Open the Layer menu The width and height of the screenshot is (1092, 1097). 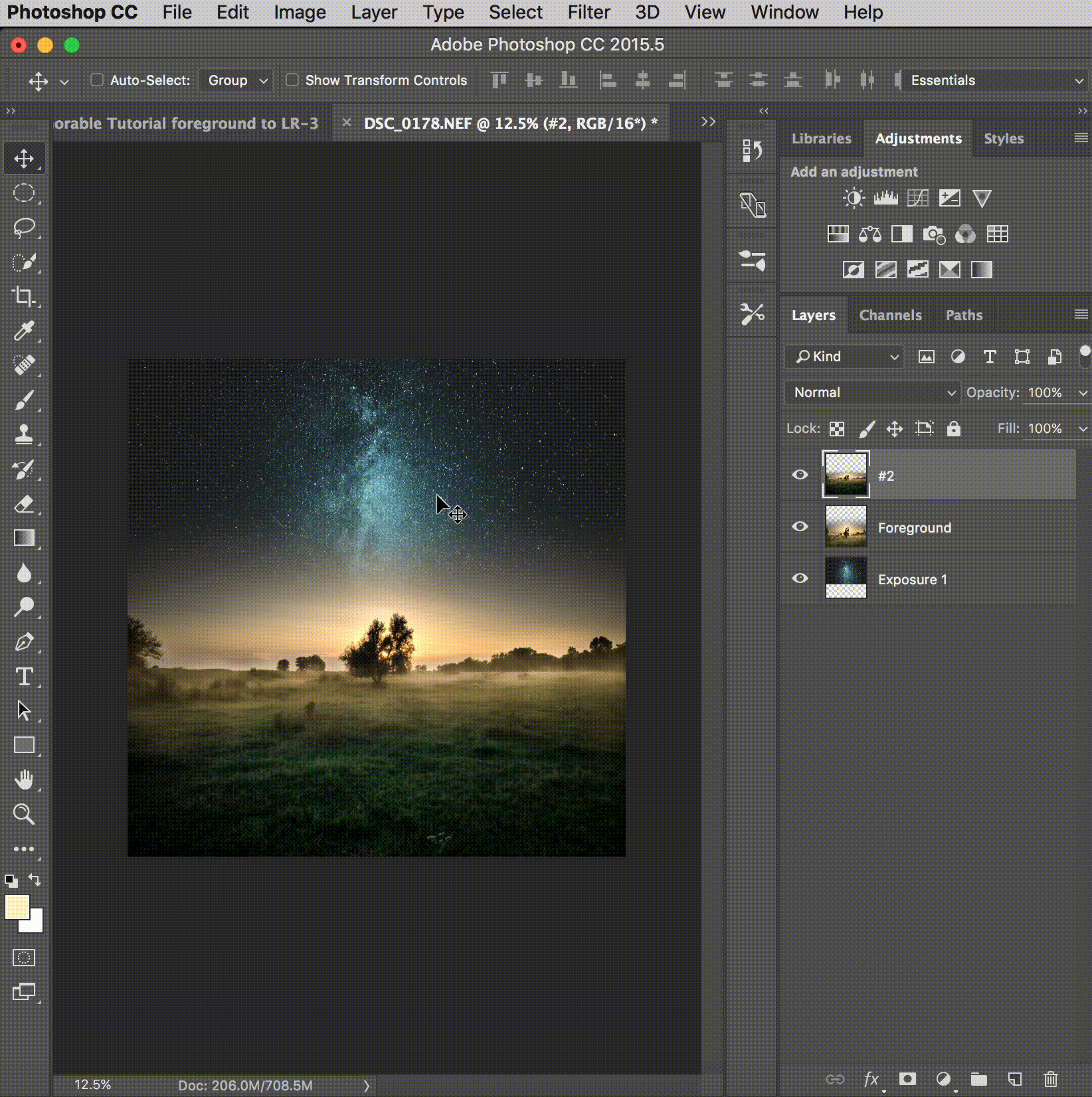(374, 12)
